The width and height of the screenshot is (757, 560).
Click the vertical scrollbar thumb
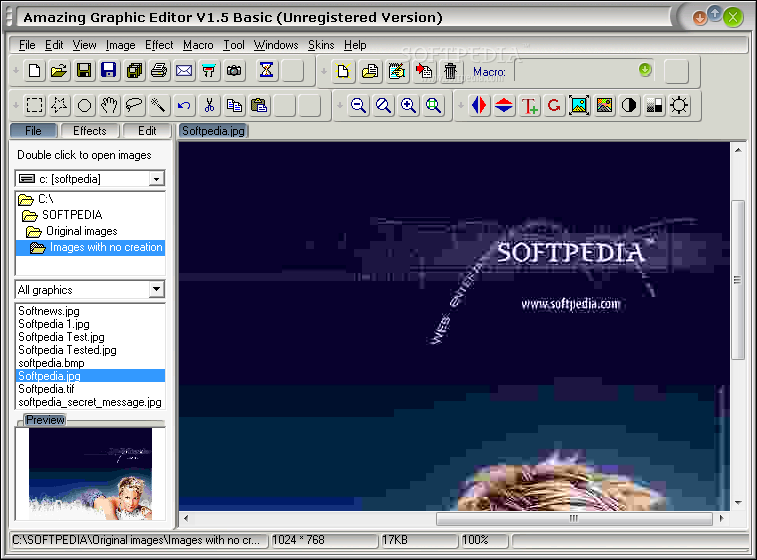coord(738,280)
